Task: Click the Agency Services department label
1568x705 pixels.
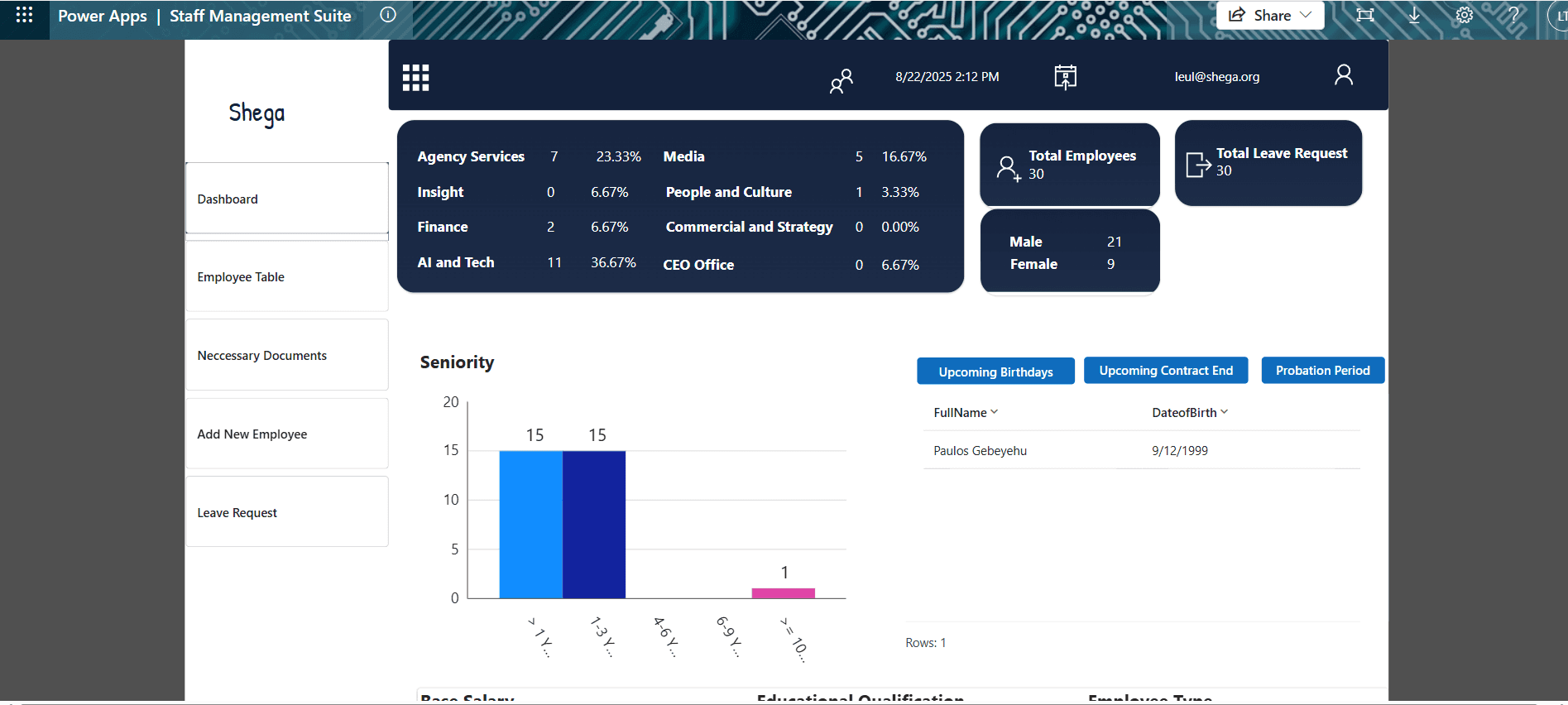Action: (471, 156)
